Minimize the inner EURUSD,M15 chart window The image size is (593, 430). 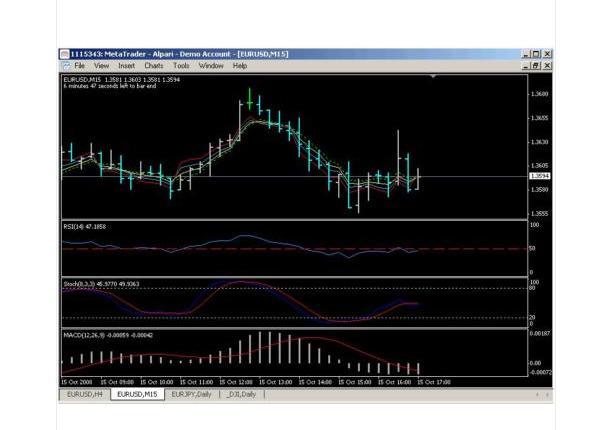[x=526, y=66]
